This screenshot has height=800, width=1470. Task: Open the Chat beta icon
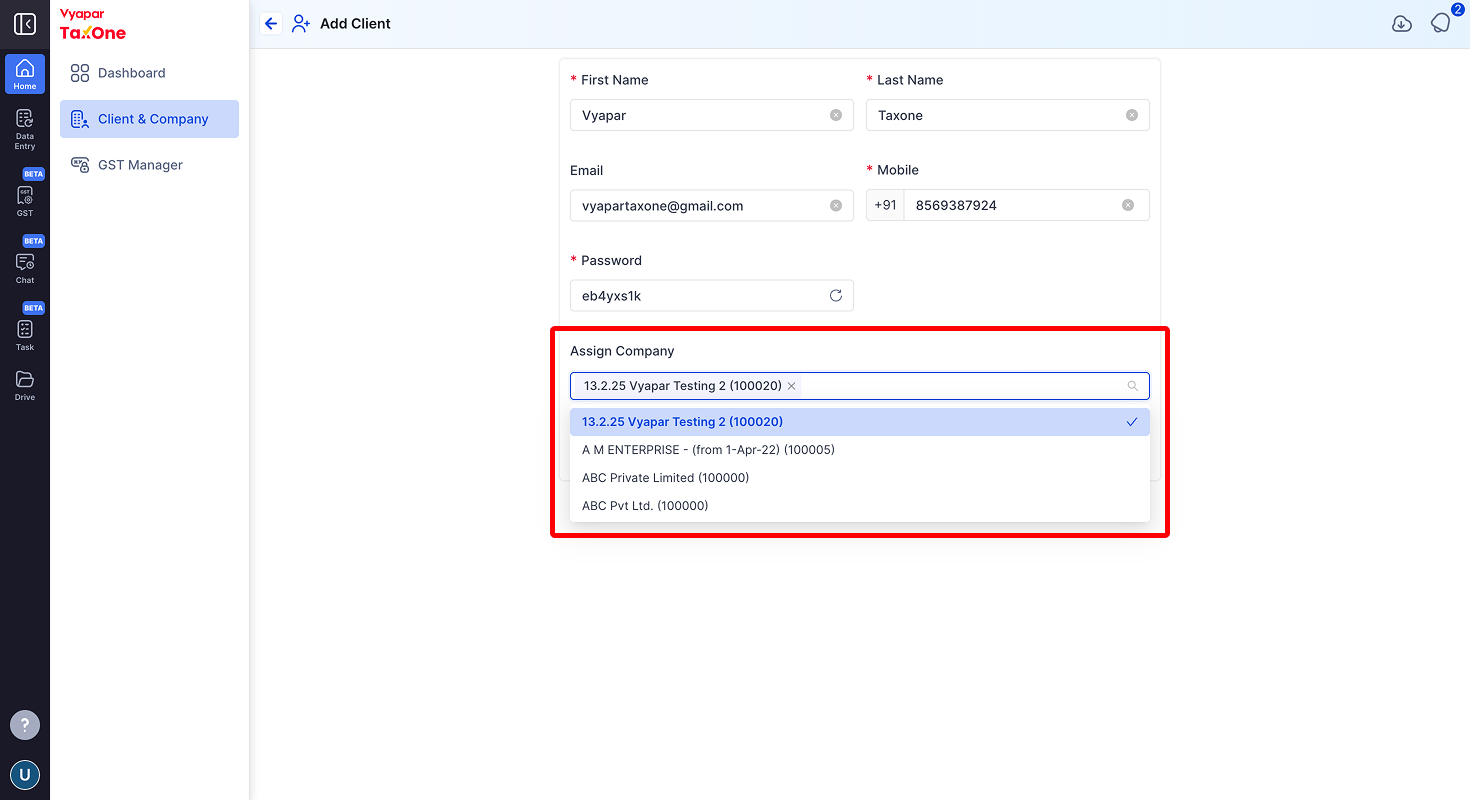pyautogui.click(x=25, y=261)
